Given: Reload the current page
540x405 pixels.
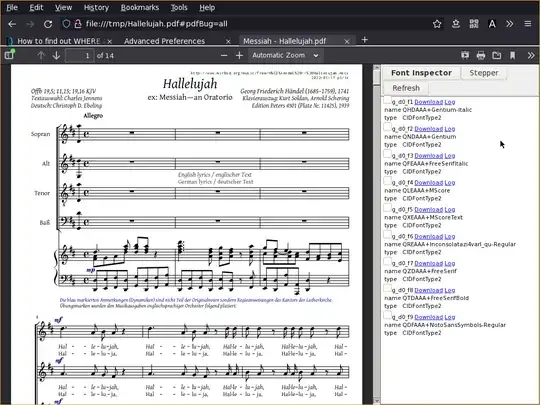Looking at the screenshot, I should (48, 24).
